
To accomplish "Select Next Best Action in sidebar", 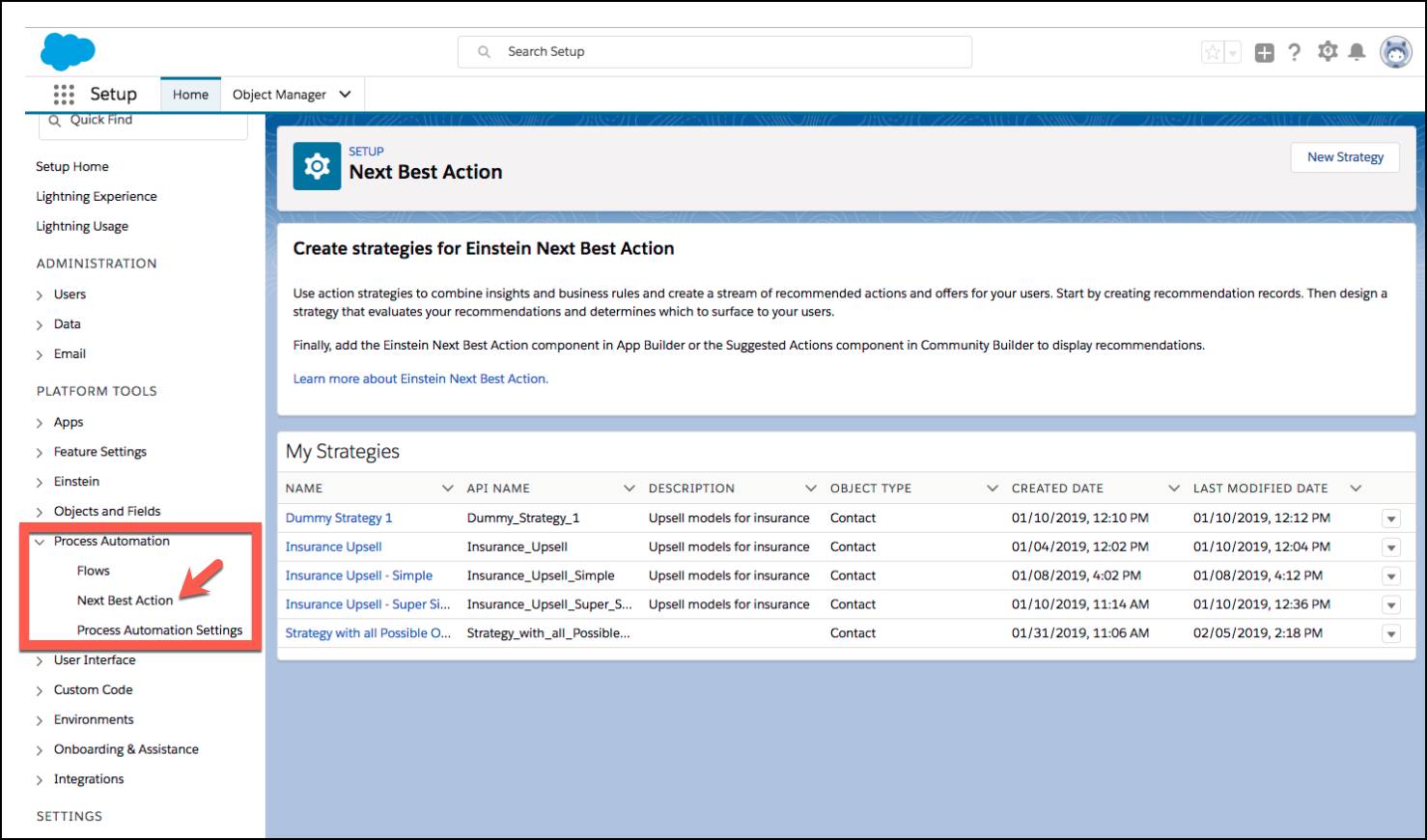I will point(125,601).
